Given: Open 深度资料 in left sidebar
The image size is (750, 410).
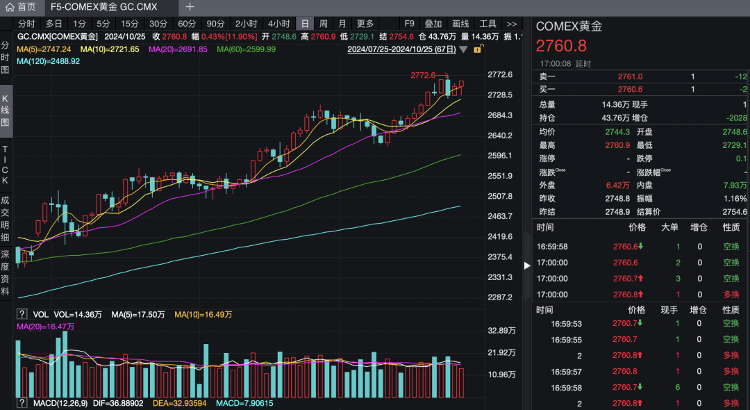Looking at the screenshot, I should coord(5,272).
